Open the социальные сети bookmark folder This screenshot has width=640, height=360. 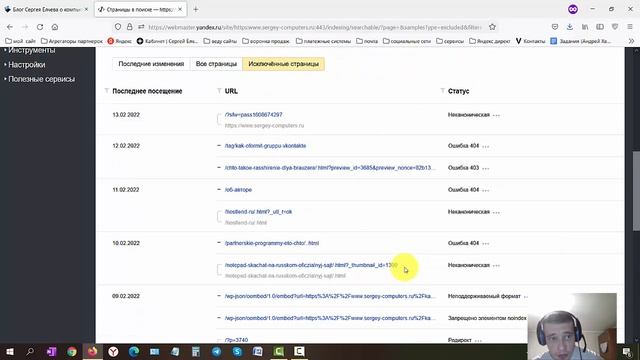point(407,41)
